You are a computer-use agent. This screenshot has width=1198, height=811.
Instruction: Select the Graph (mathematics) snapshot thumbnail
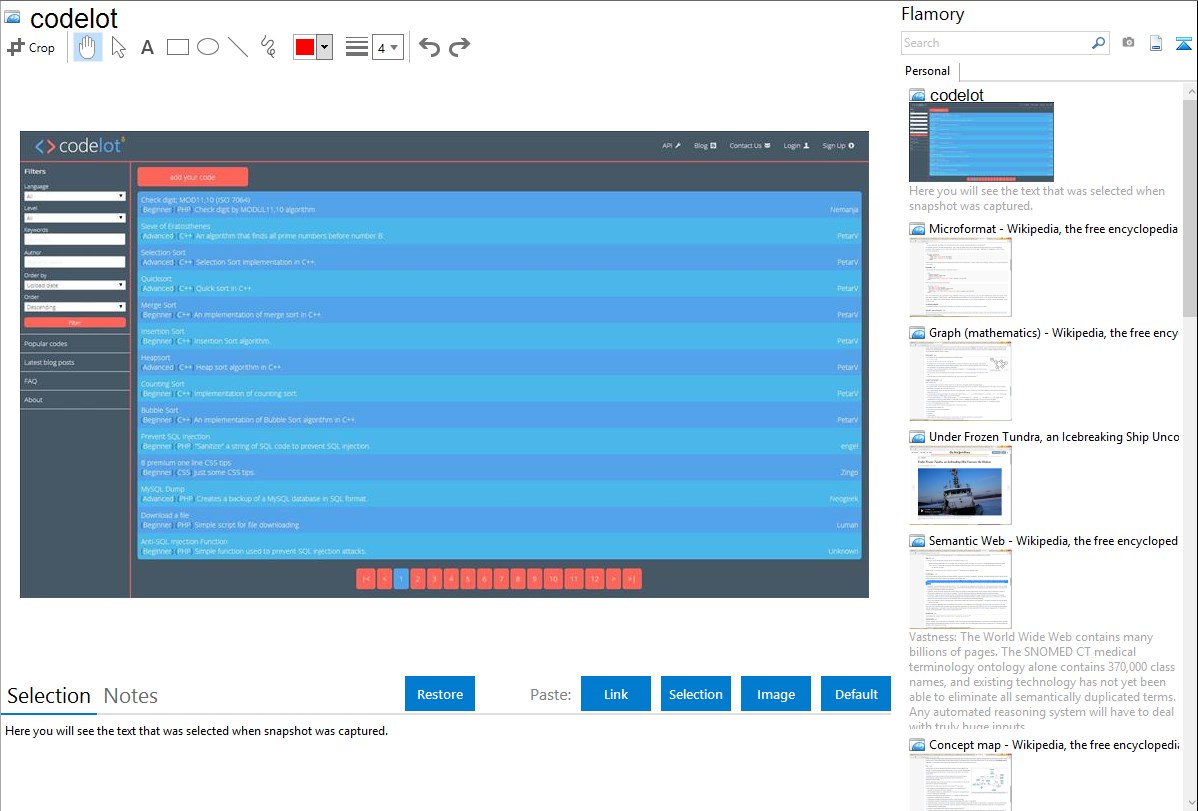point(960,381)
